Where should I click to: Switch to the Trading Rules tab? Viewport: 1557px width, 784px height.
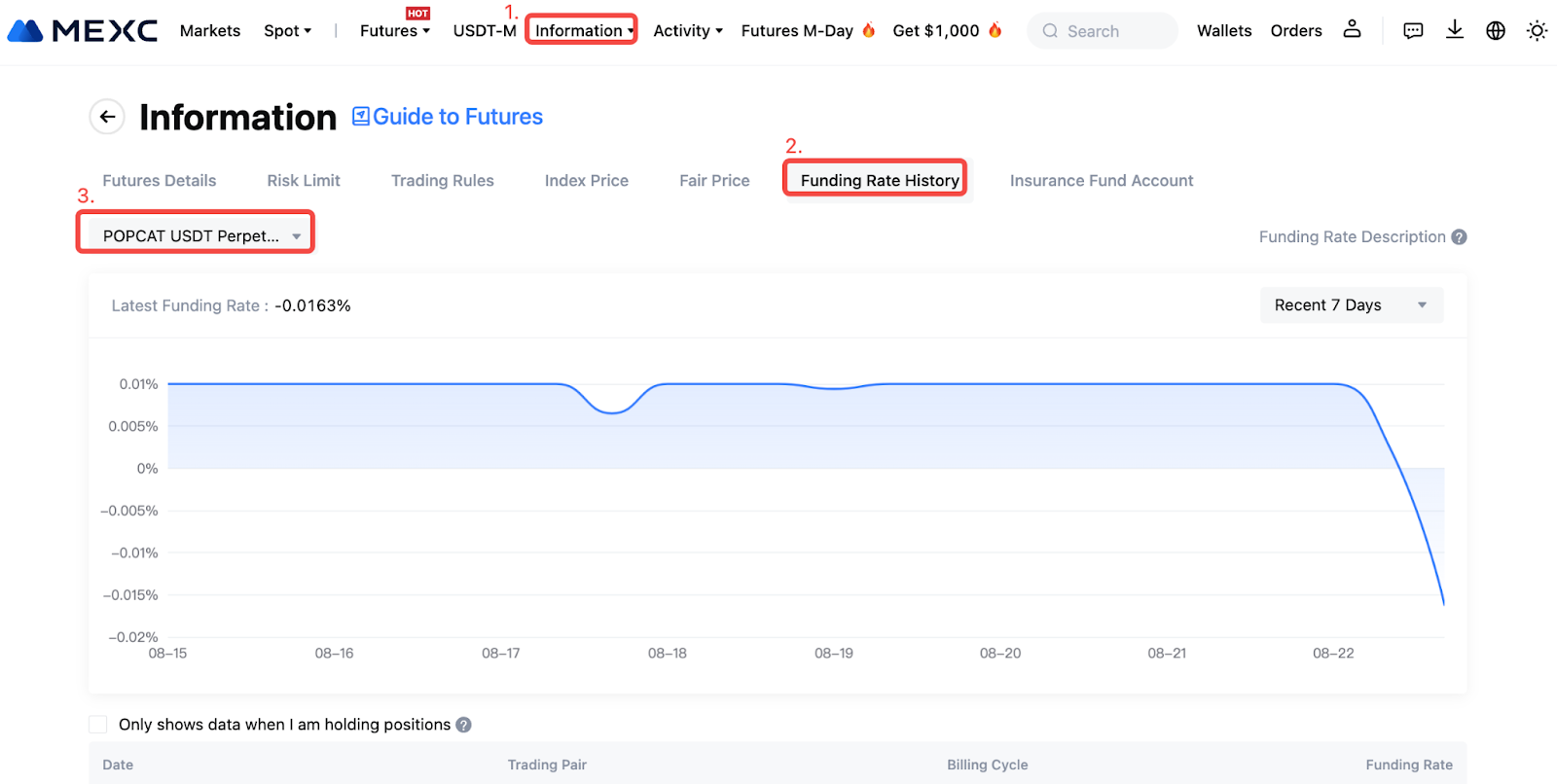(x=443, y=181)
